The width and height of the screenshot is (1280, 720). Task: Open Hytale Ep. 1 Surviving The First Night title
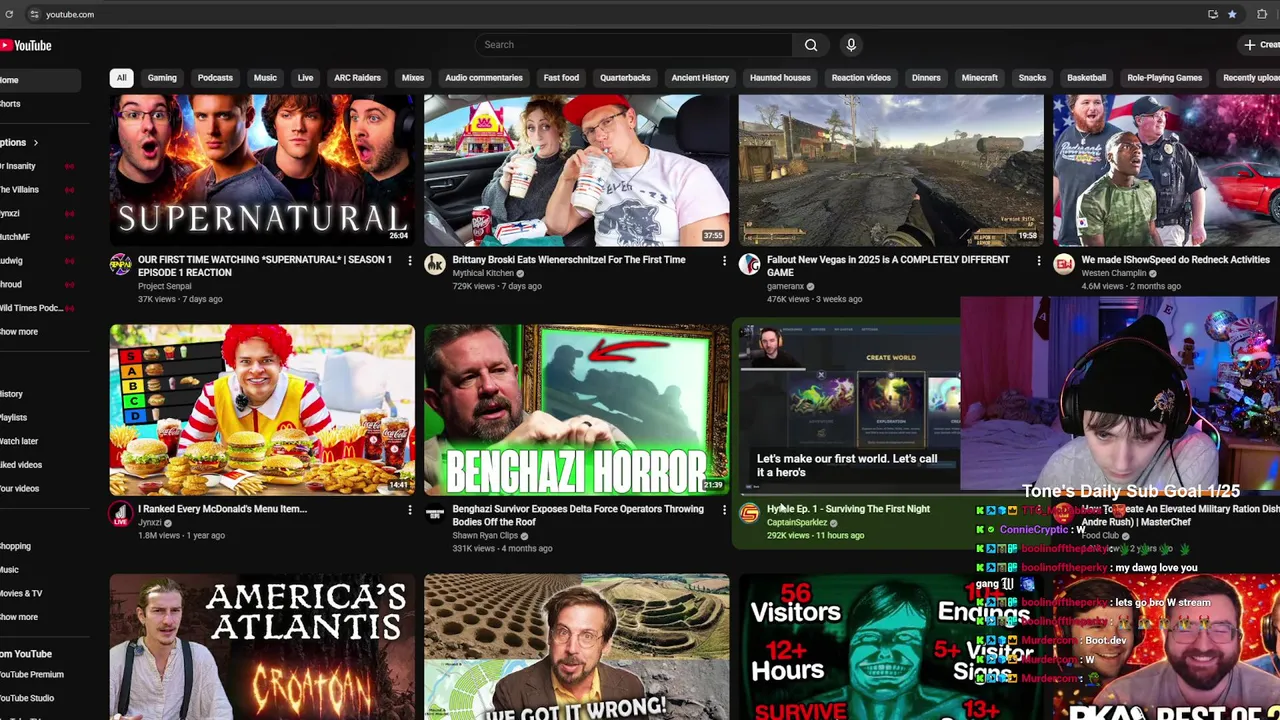848,509
